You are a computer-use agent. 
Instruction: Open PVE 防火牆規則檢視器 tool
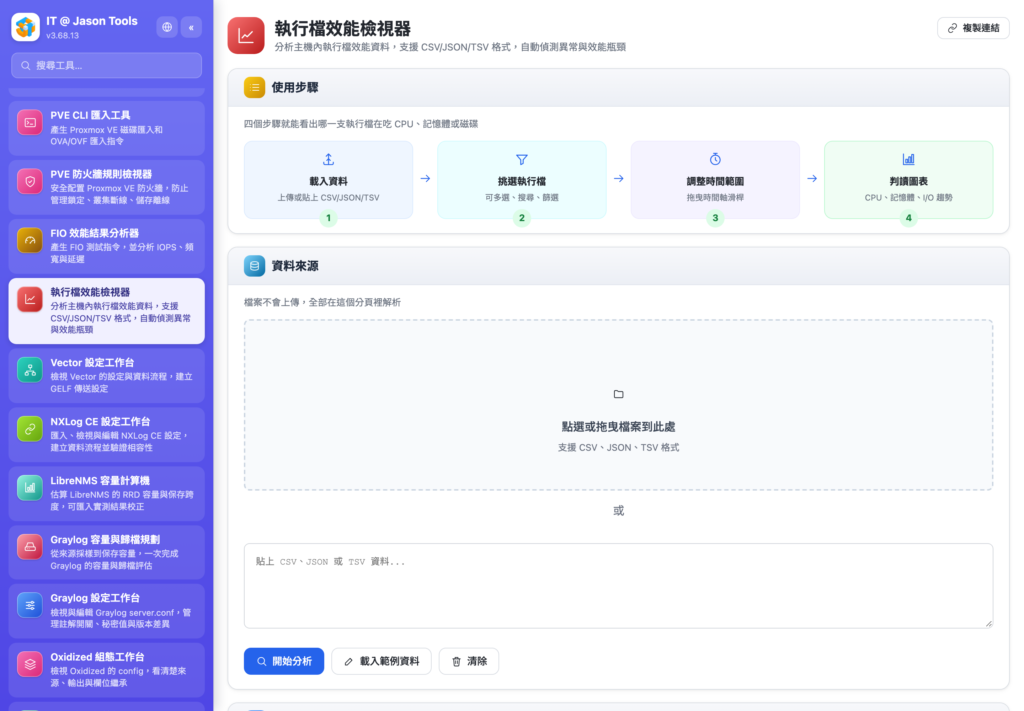click(106, 187)
